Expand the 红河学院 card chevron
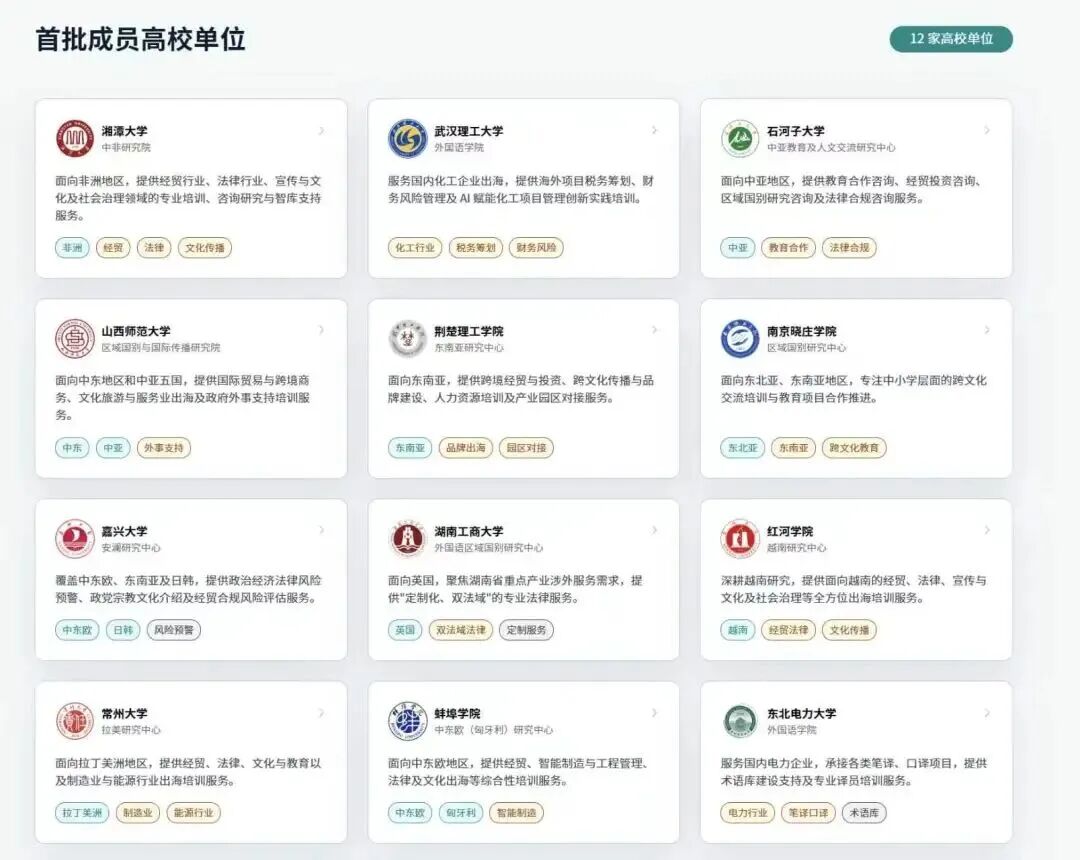This screenshot has height=860, width=1080. tap(987, 530)
